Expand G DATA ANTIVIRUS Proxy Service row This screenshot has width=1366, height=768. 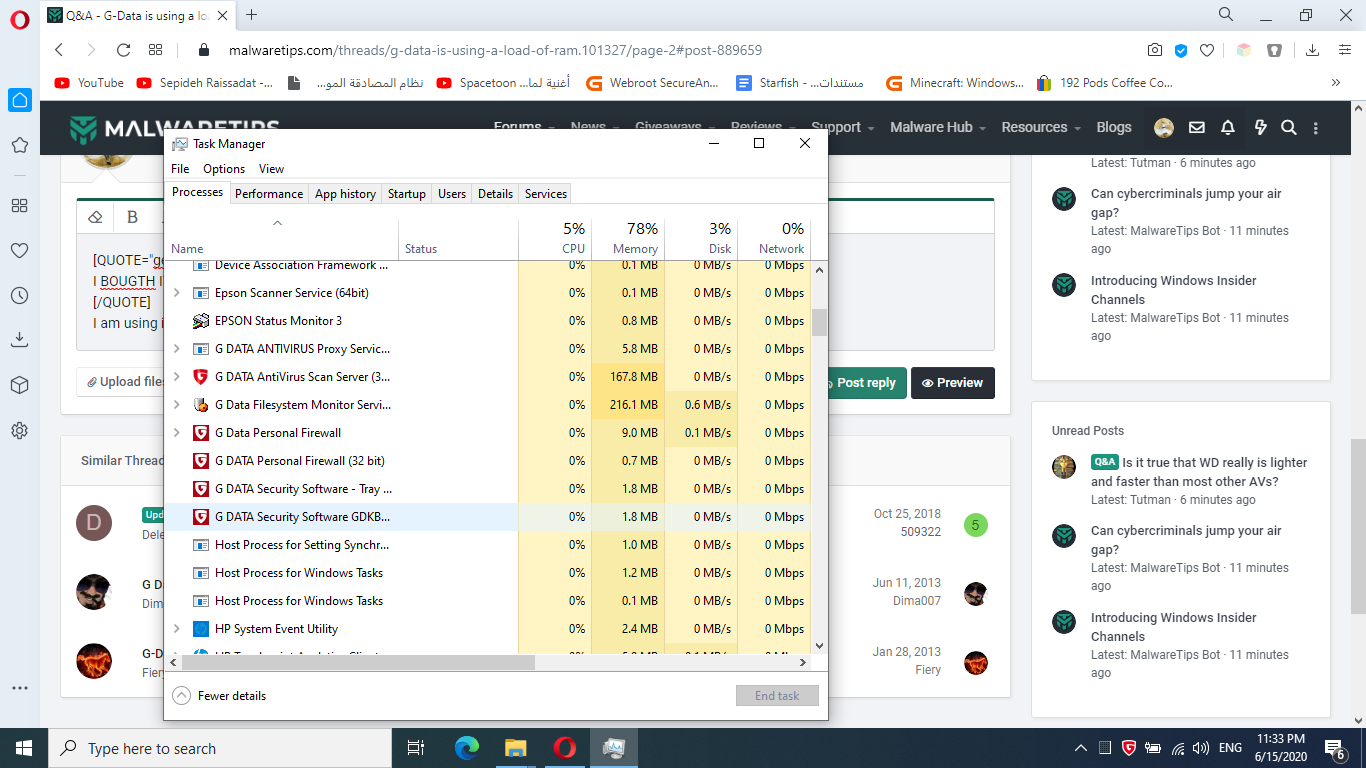(x=177, y=349)
